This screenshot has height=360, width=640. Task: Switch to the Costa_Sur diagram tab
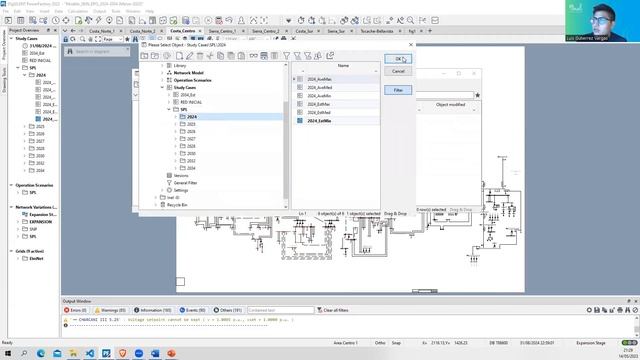pyautogui.click(x=304, y=31)
